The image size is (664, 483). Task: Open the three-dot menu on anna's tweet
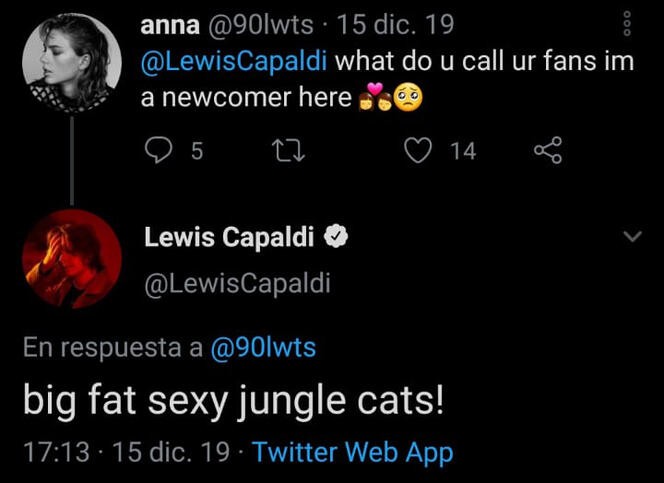coord(628,24)
